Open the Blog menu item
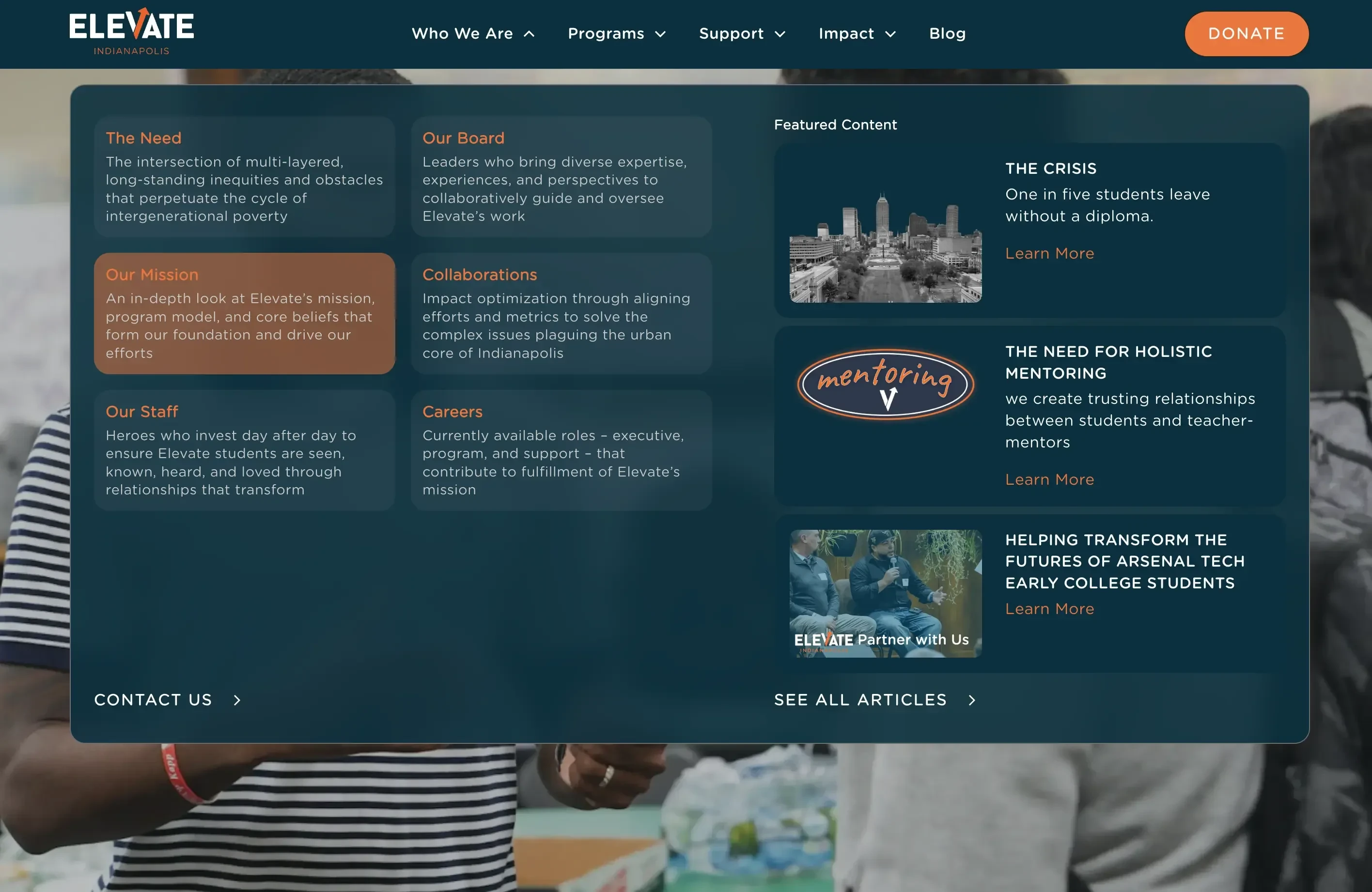This screenshot has height=892, width=1372. 947,33
